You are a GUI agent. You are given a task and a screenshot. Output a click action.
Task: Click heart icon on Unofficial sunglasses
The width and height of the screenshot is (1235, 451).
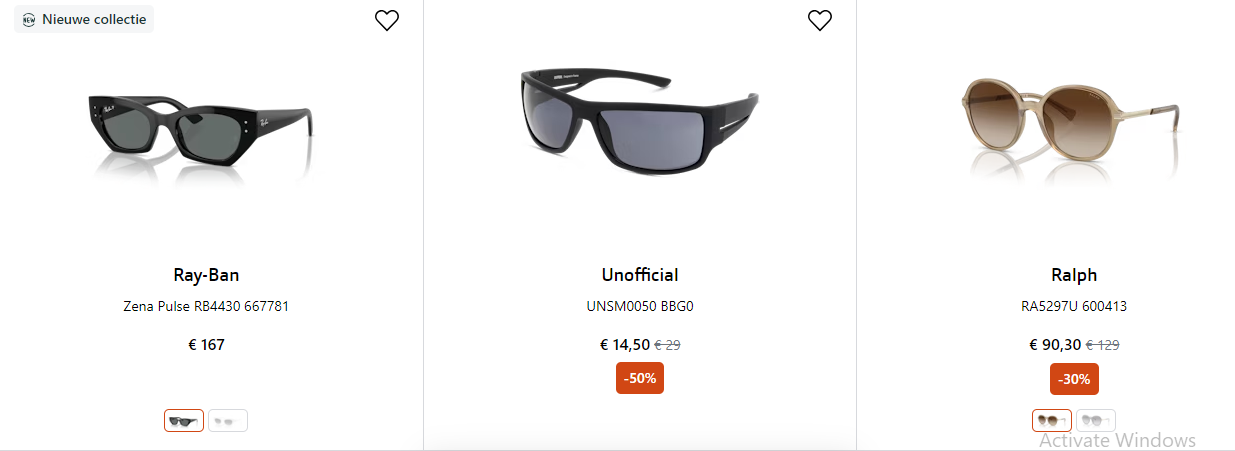(820, 20)
